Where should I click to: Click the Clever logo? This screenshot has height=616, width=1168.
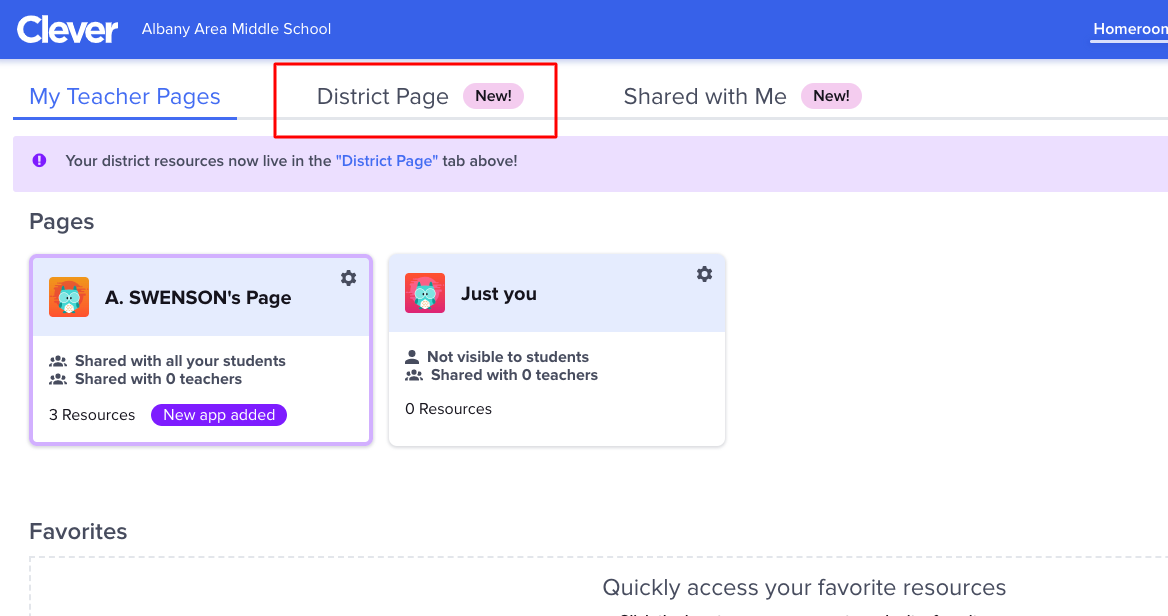pos(67,30)
